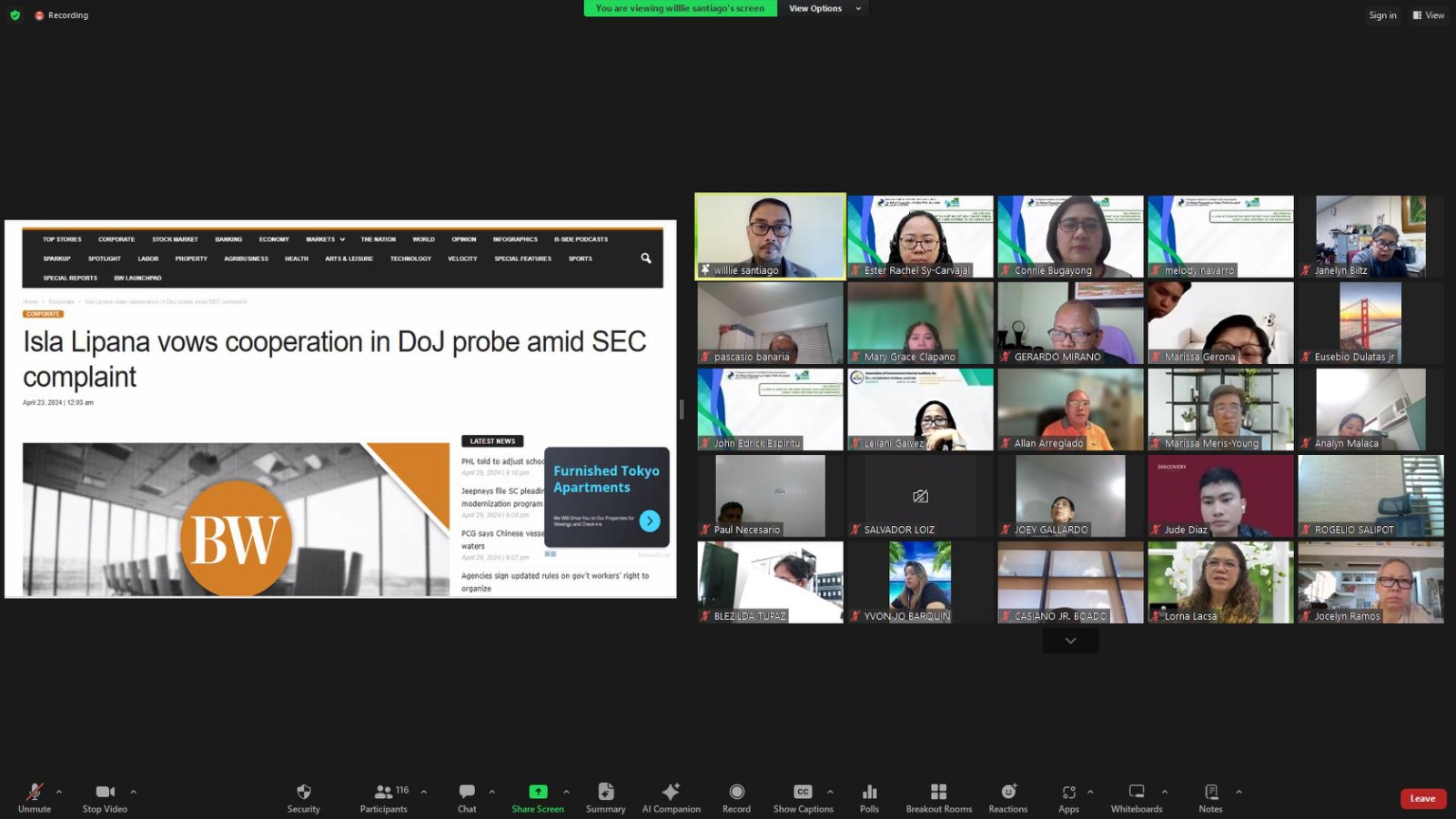Open TECHNOLOGY nav item
This screenshot has width=1456, height=819.
tap(410, 258)
